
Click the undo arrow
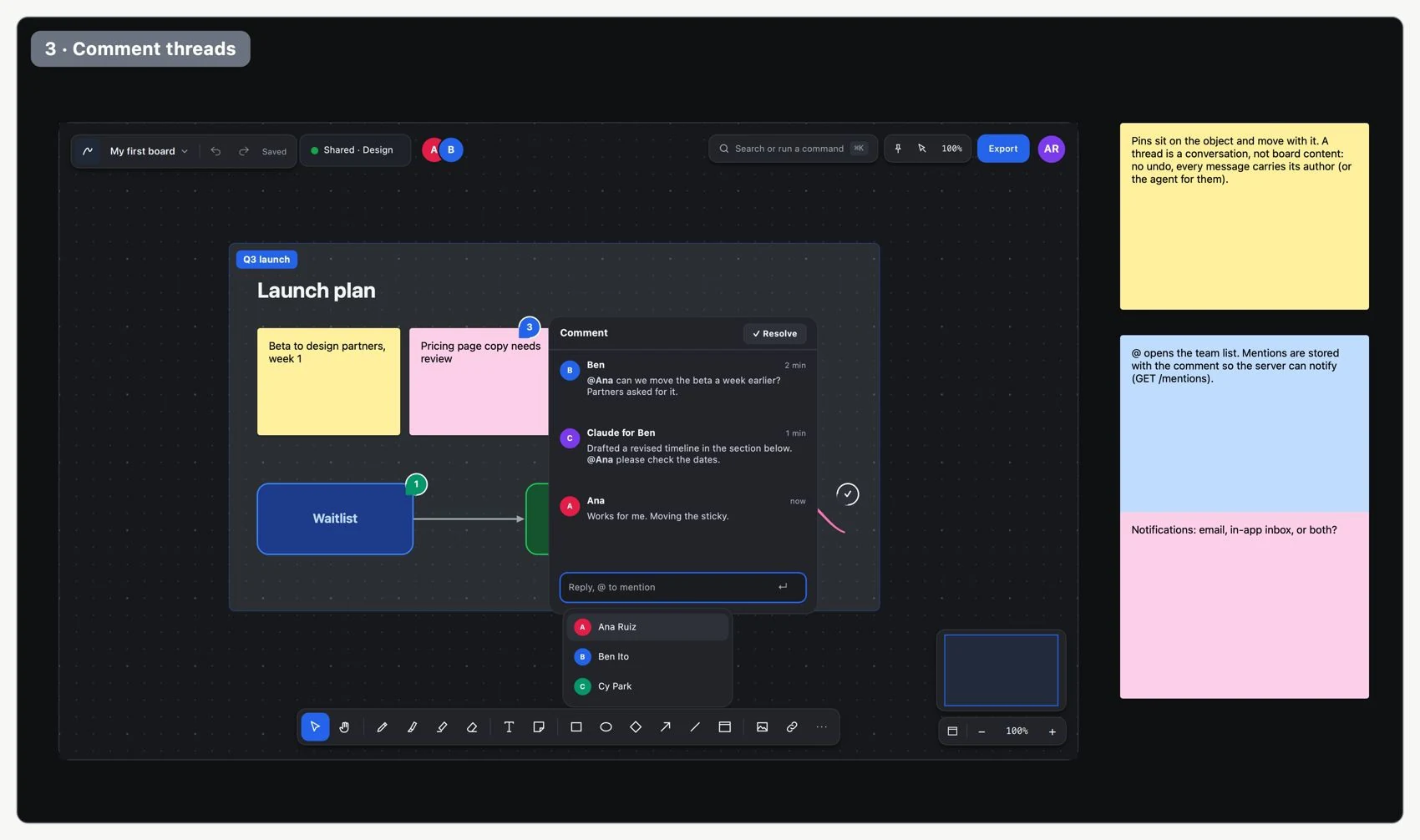216,151
